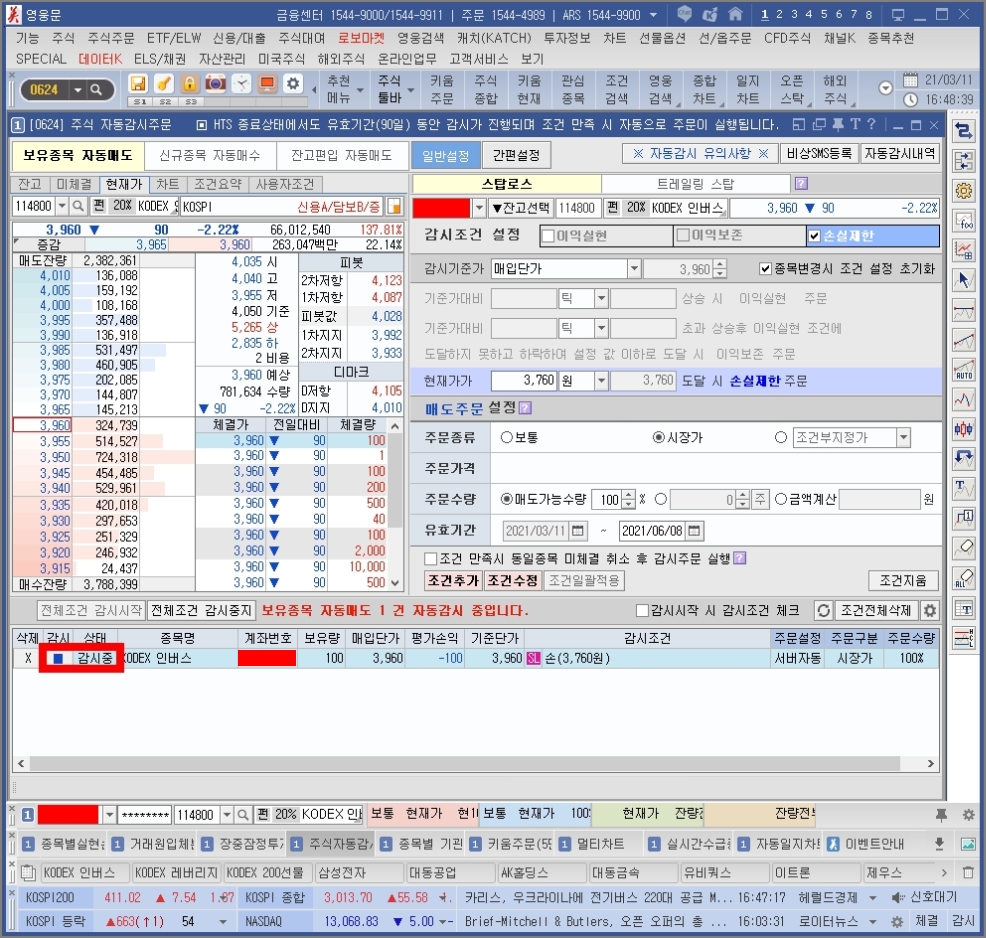
Task: Open the 매입단가 reference price dropdown
Action: [x=634, y=269]
